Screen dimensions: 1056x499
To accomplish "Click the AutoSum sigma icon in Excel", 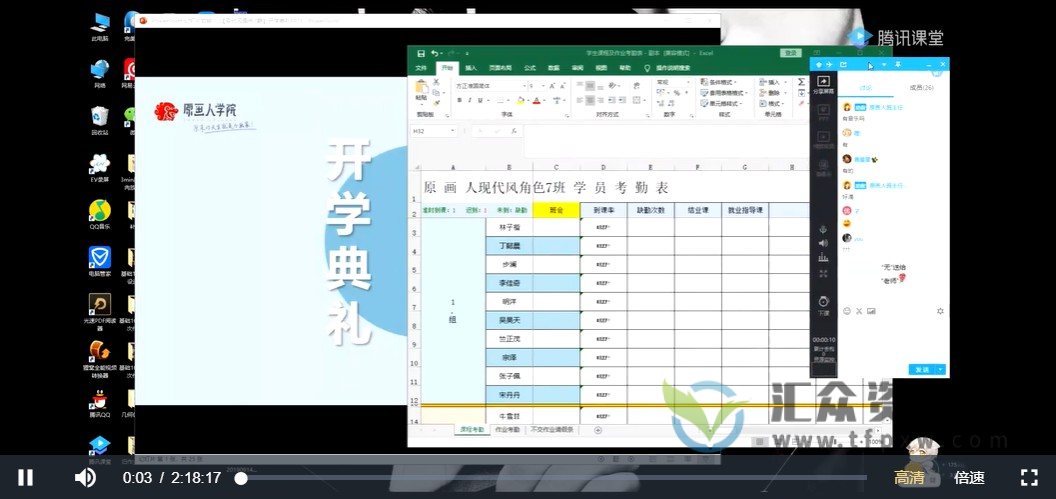I will (801, 82).
